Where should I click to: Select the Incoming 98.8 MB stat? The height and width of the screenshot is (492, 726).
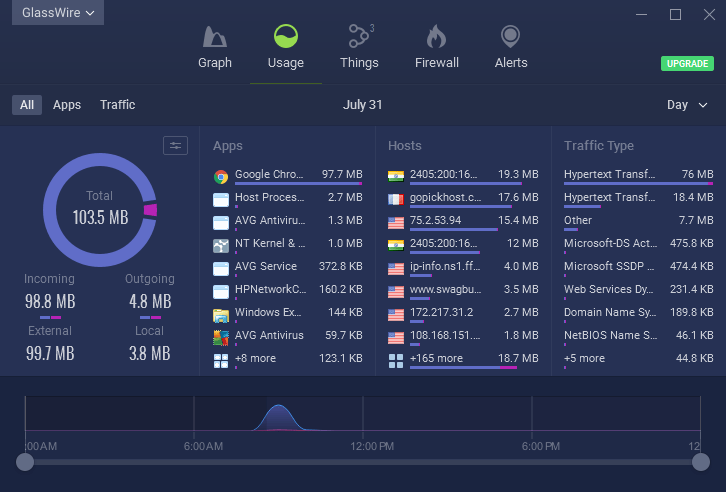pos(50,295)
